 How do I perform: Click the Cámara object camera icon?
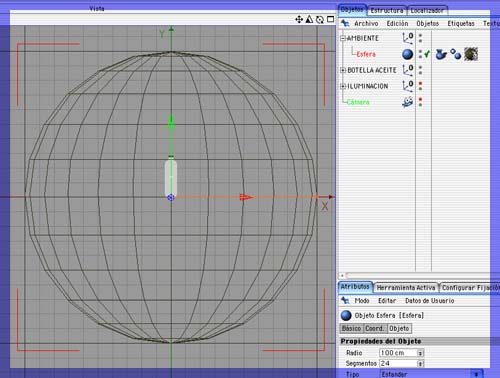pos(407,102)
